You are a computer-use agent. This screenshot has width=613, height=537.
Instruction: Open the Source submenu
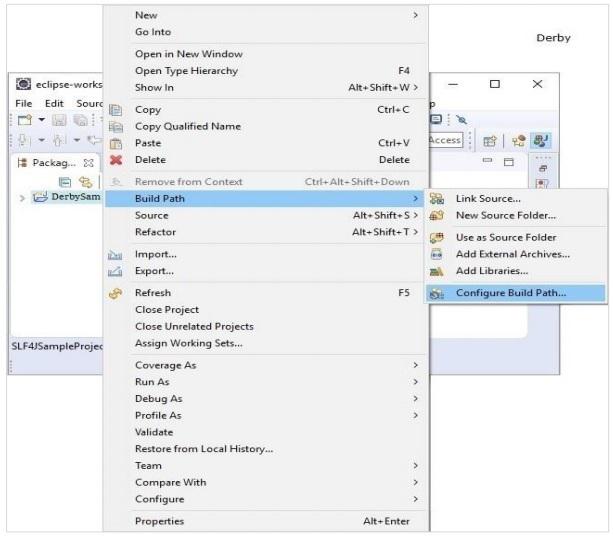(265, 215)
